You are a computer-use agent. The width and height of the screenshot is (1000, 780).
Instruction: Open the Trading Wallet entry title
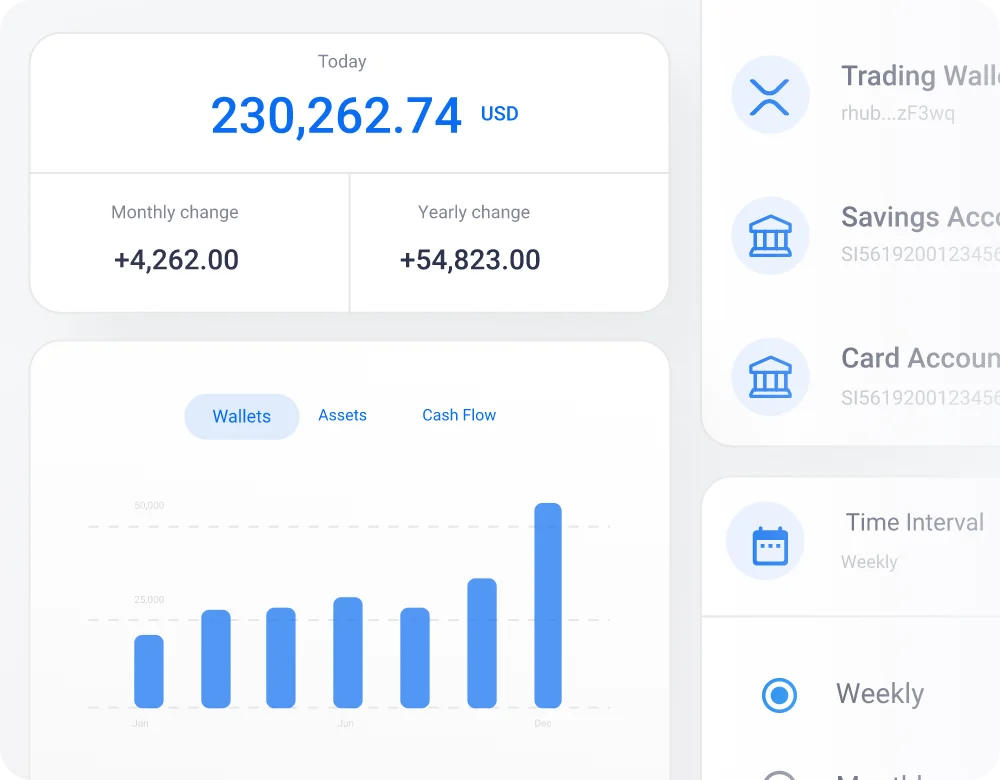pyautogui.click(x=919, y=76)
